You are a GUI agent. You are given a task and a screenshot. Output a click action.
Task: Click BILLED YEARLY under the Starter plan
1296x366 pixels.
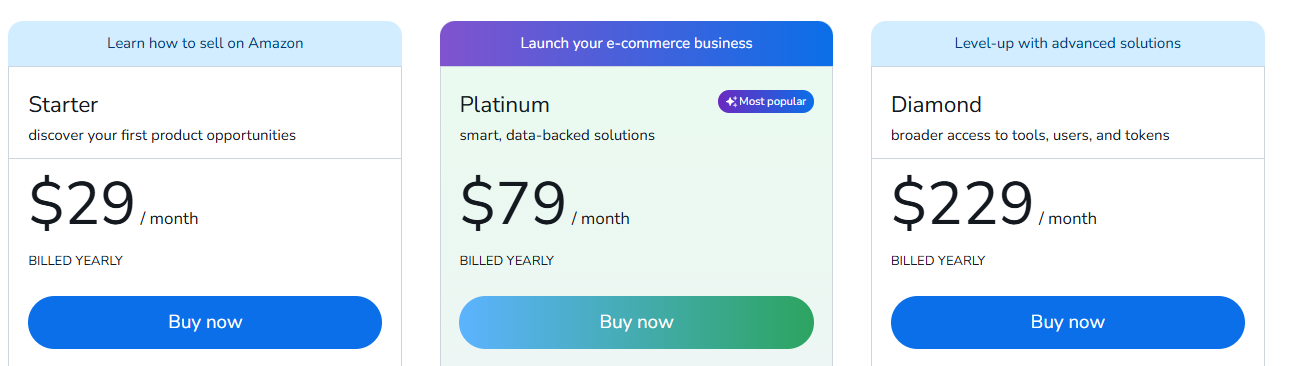click(75, 261)
